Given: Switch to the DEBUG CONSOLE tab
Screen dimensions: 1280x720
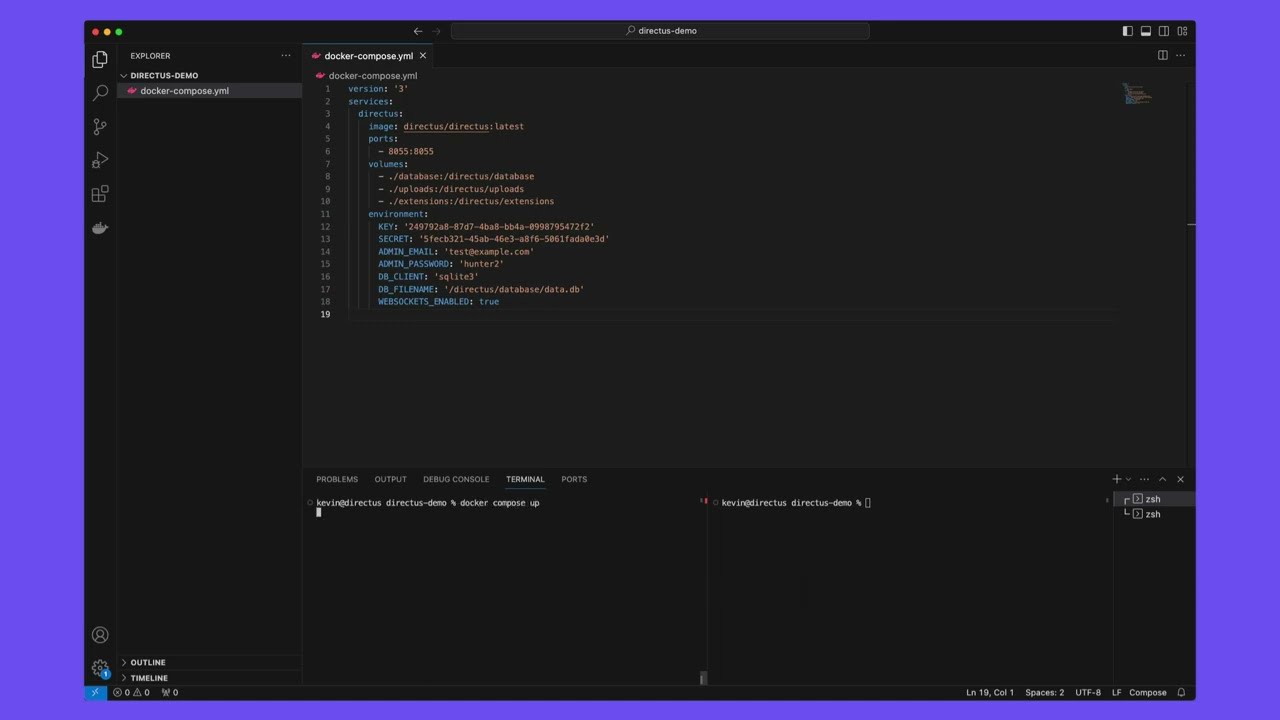Looking at the screenshot, I should pos(456,479).
